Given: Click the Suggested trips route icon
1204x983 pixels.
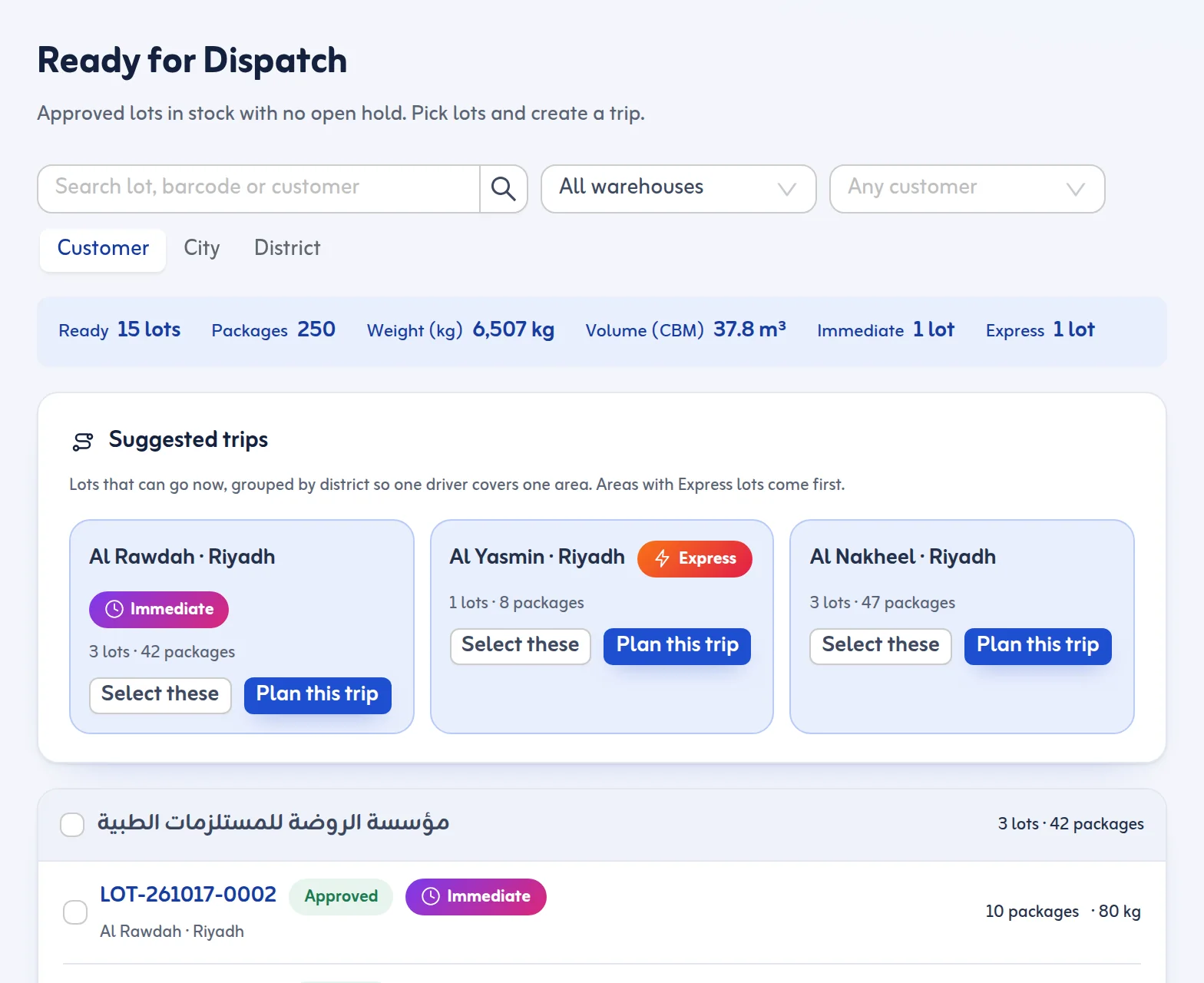Looking at the screenshot, I should [x=83, y=441].
